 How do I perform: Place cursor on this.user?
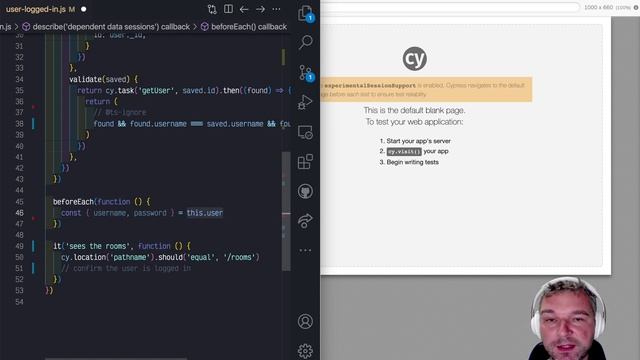click(x=205, y=213)
